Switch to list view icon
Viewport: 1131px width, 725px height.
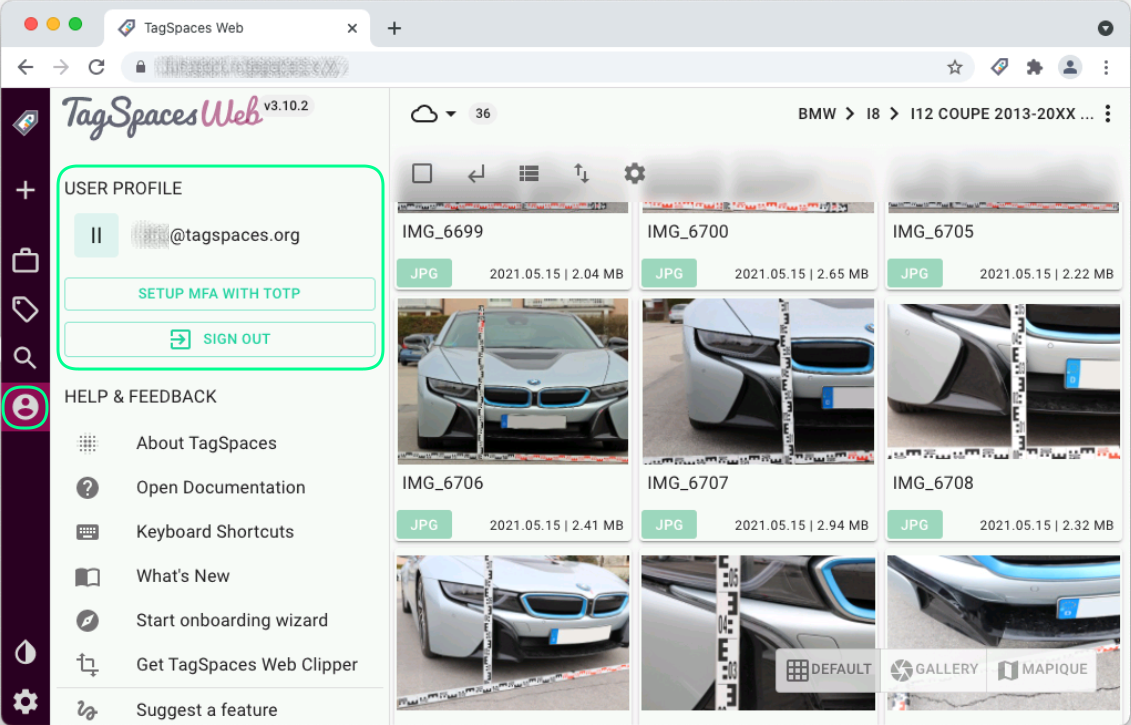tap(529, 173)
